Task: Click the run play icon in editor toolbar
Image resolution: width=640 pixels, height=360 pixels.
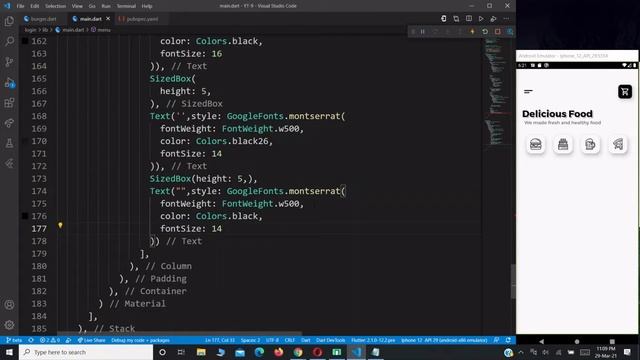Action: tap(481, 19)
